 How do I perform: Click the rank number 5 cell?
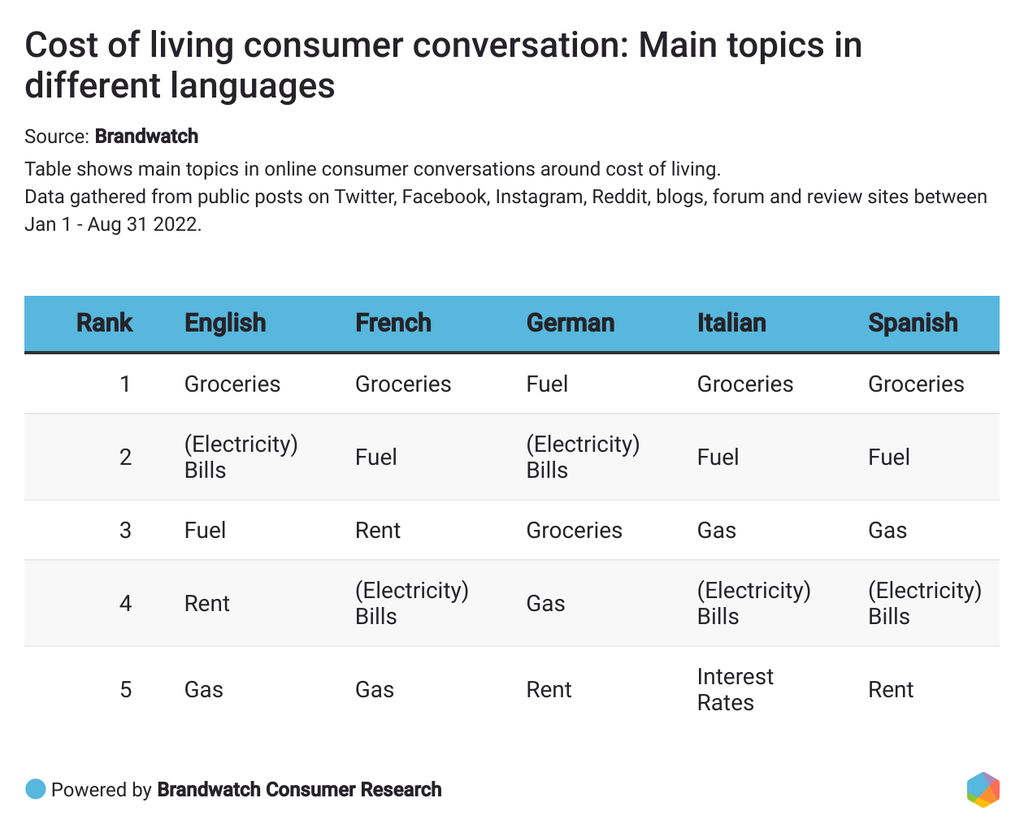(125, 689)
